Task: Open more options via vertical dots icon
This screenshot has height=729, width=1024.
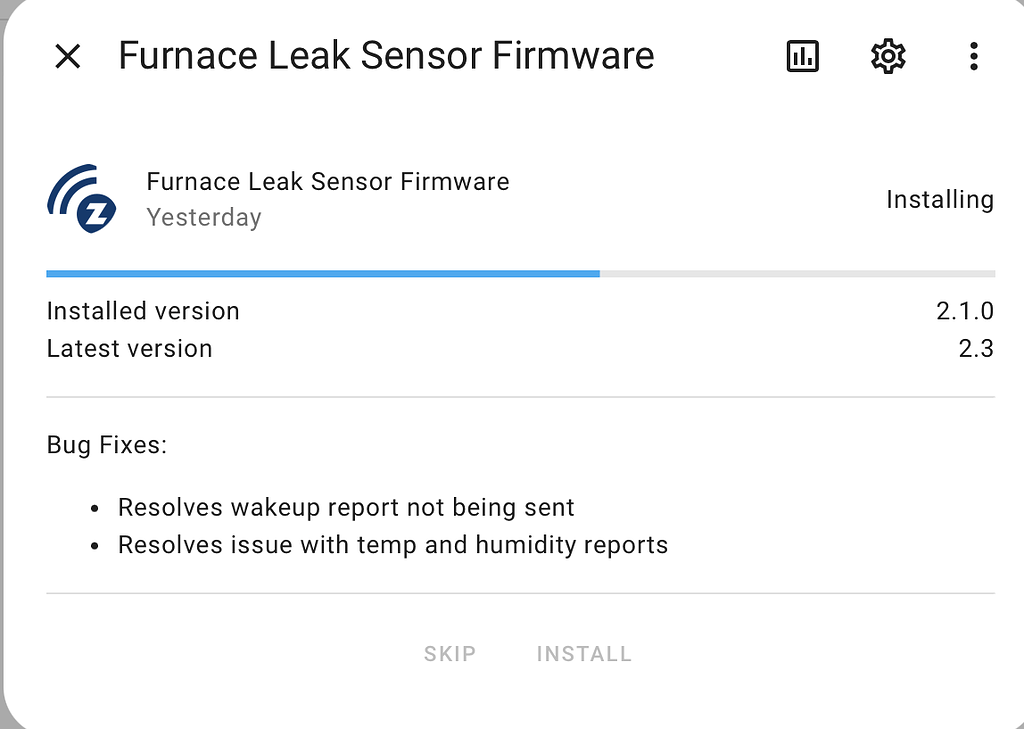Action: (973, 56)
